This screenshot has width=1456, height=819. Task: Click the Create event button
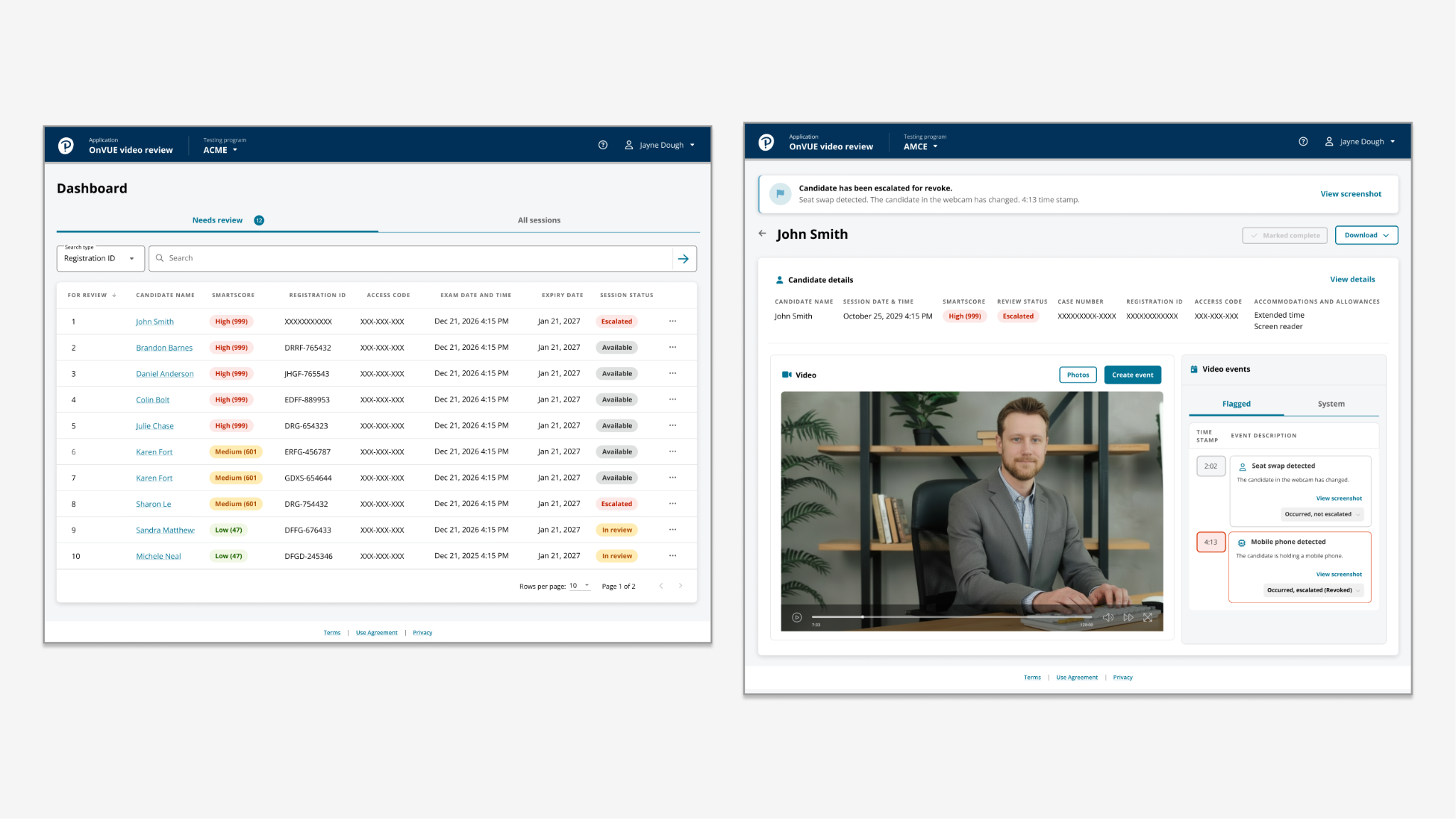[1132, 375]
